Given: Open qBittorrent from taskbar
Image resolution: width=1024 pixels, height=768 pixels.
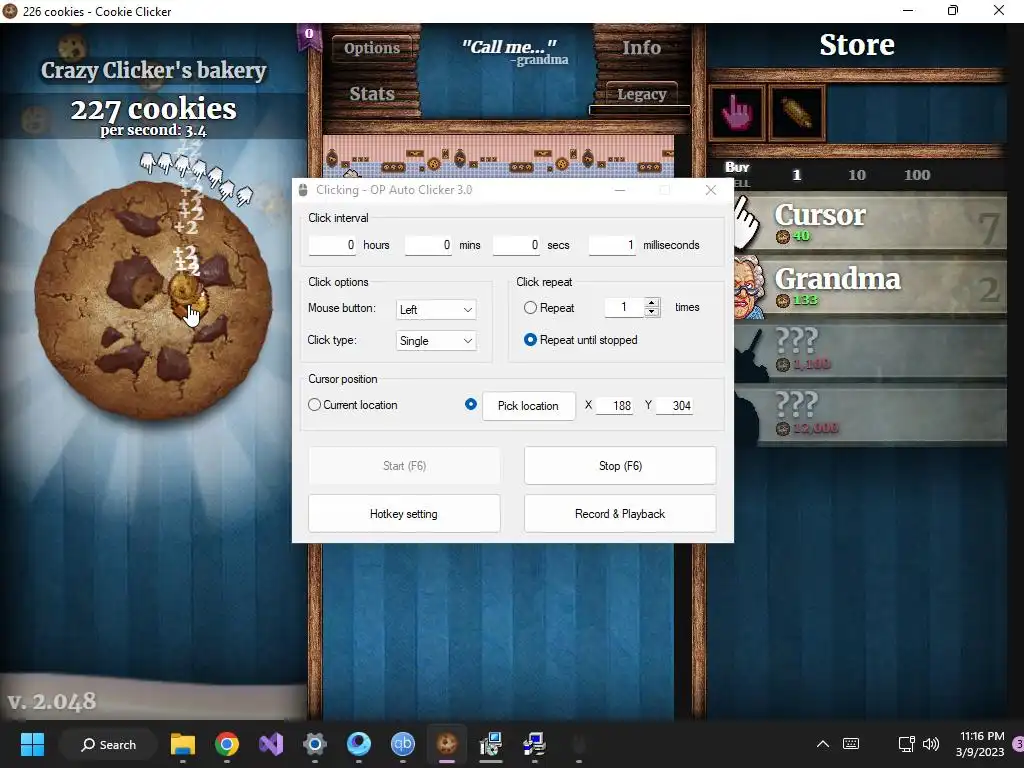Looking at the screenshot, I should 403,744.
